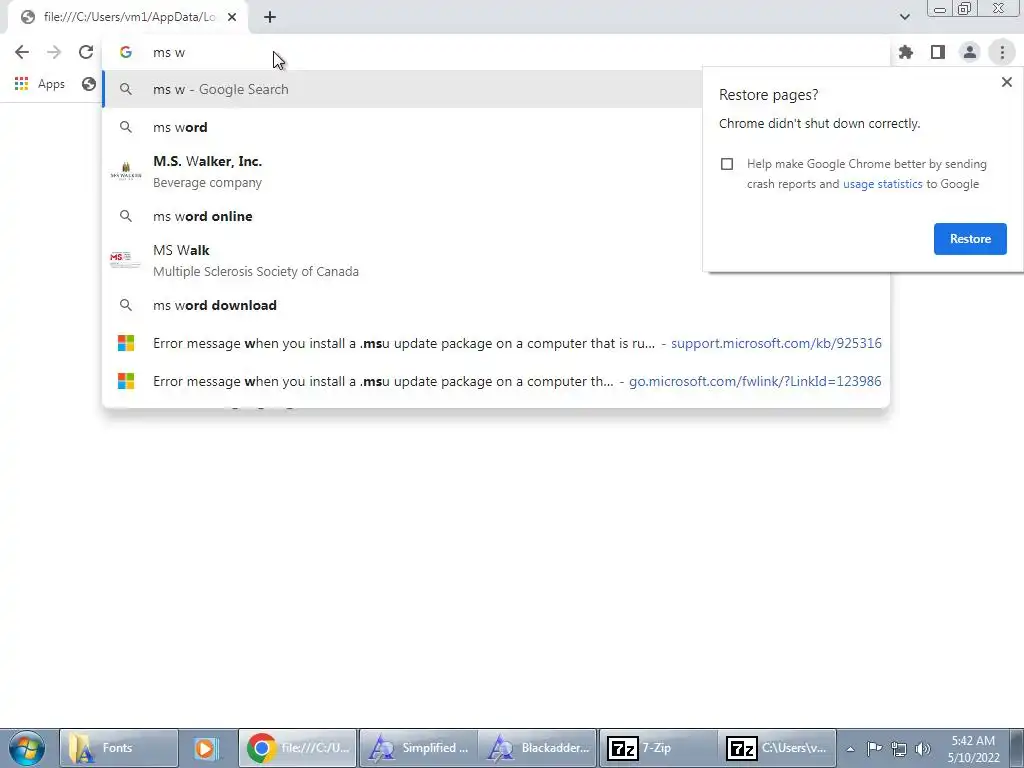
Task: Go back to the previous page
Action: pos(22,52)
